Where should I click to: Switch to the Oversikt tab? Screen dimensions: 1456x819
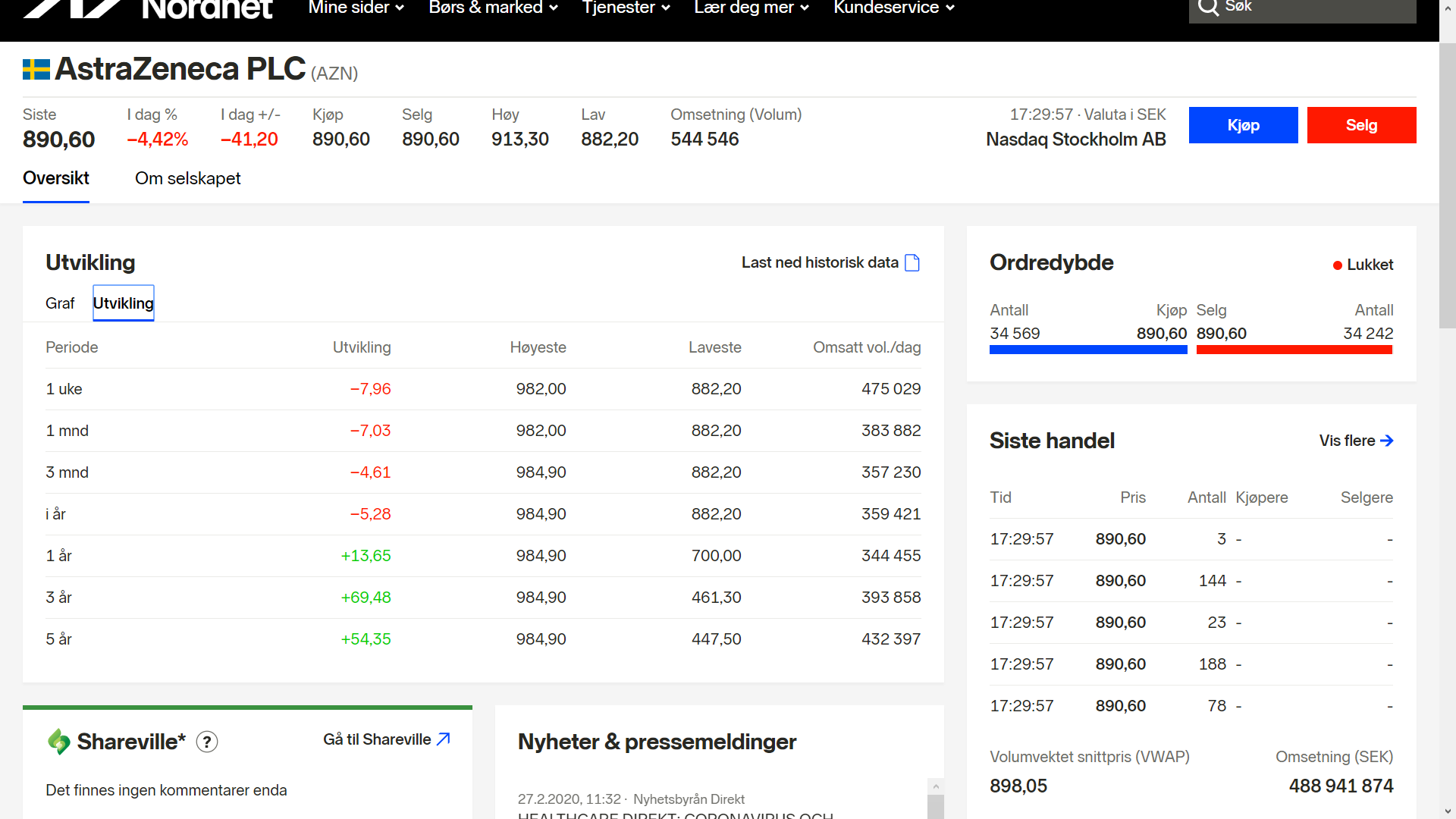56,178
